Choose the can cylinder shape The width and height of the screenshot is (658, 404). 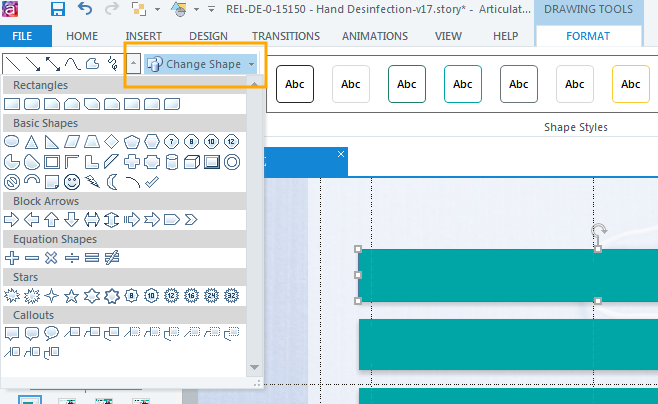(172, 162)
